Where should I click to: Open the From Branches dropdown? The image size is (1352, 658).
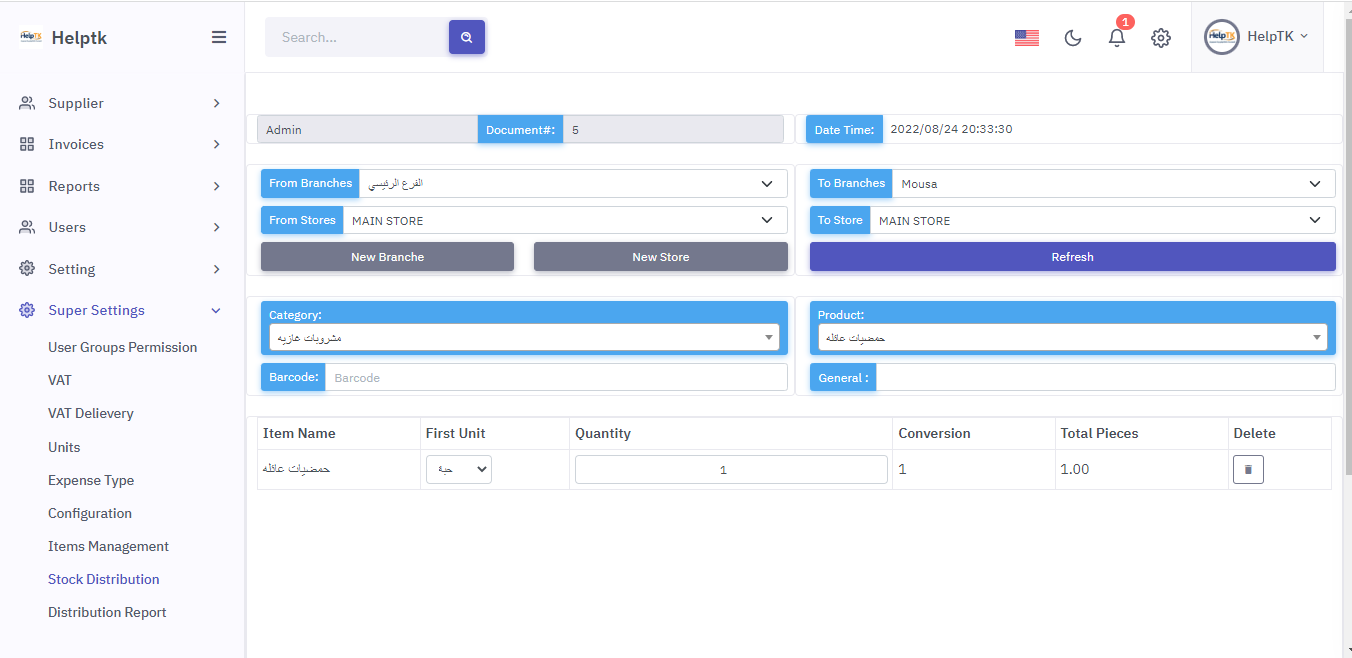tap(573, 184)
